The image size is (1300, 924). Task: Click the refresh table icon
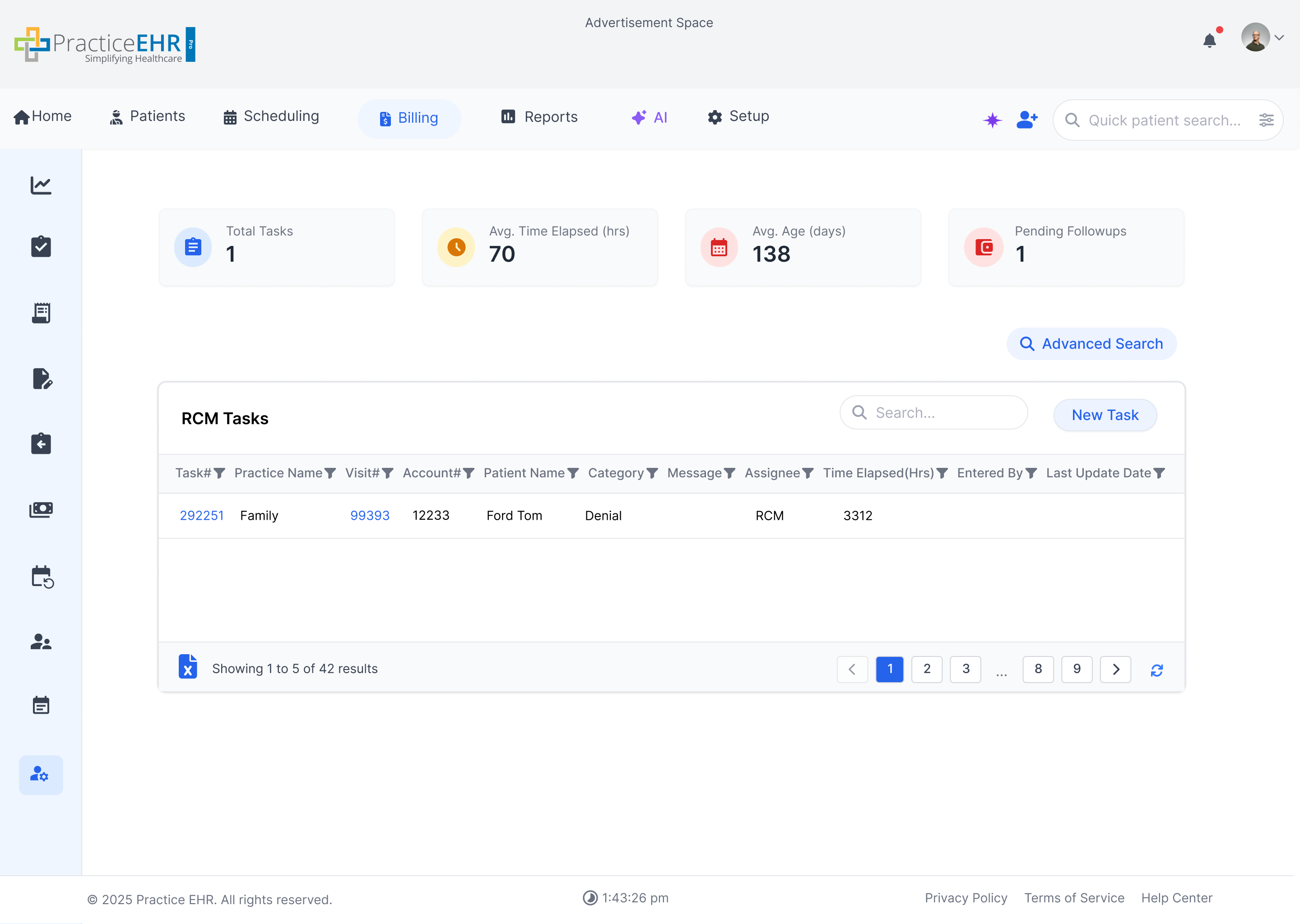[1156, 670]
